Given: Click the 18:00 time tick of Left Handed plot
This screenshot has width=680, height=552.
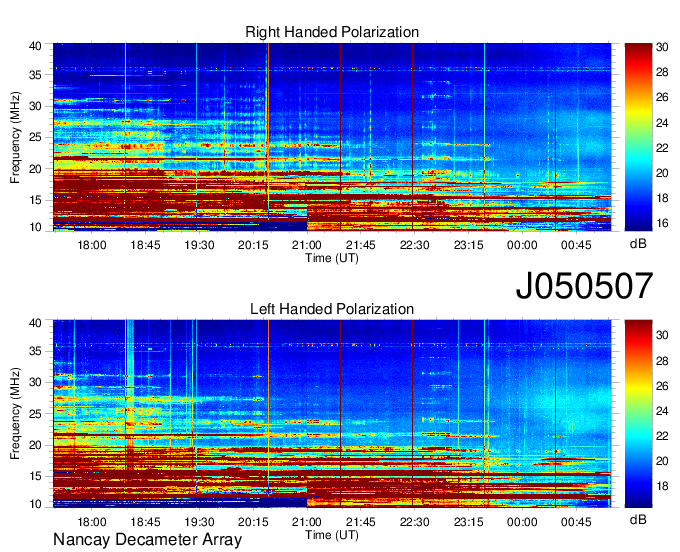Looking at the screenshot, I should tap(92, 523).
